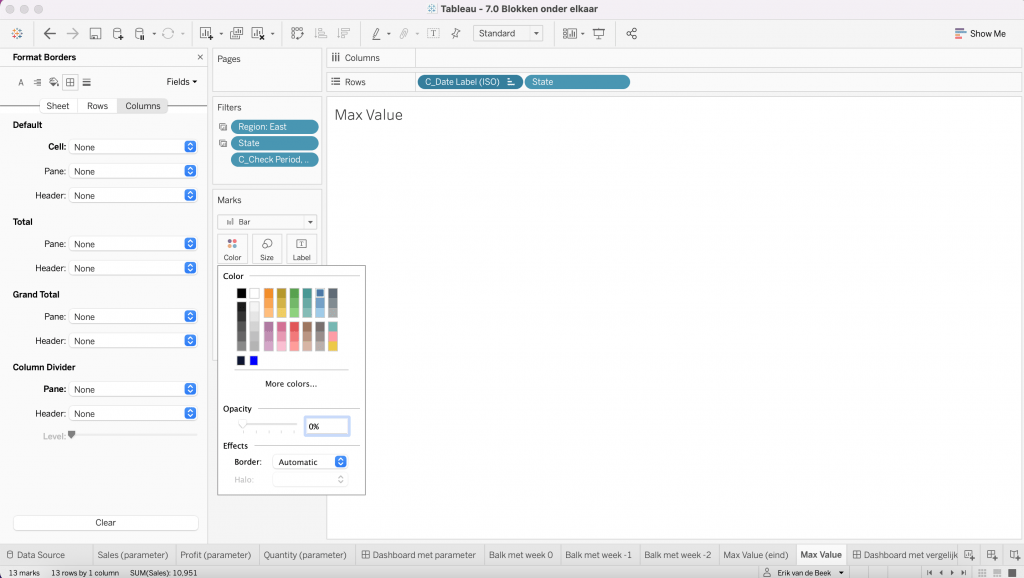The image size is (1024, 578).
Task: Click the Share workbook icon
Action: [632, 34]
